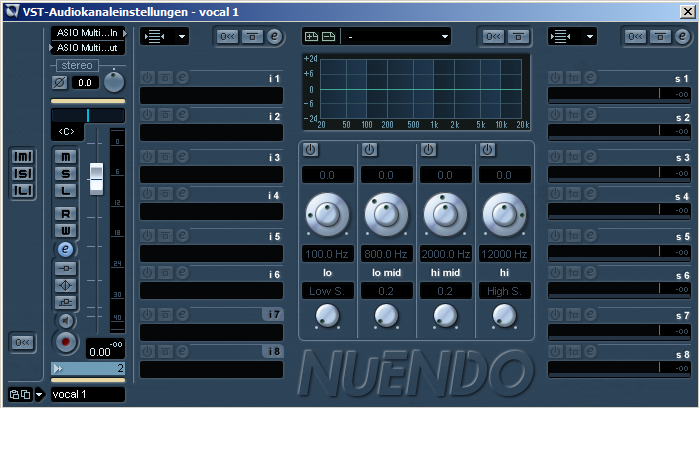
Task: Enable Write automation (W button)
Action: click(x=66, y=230)
